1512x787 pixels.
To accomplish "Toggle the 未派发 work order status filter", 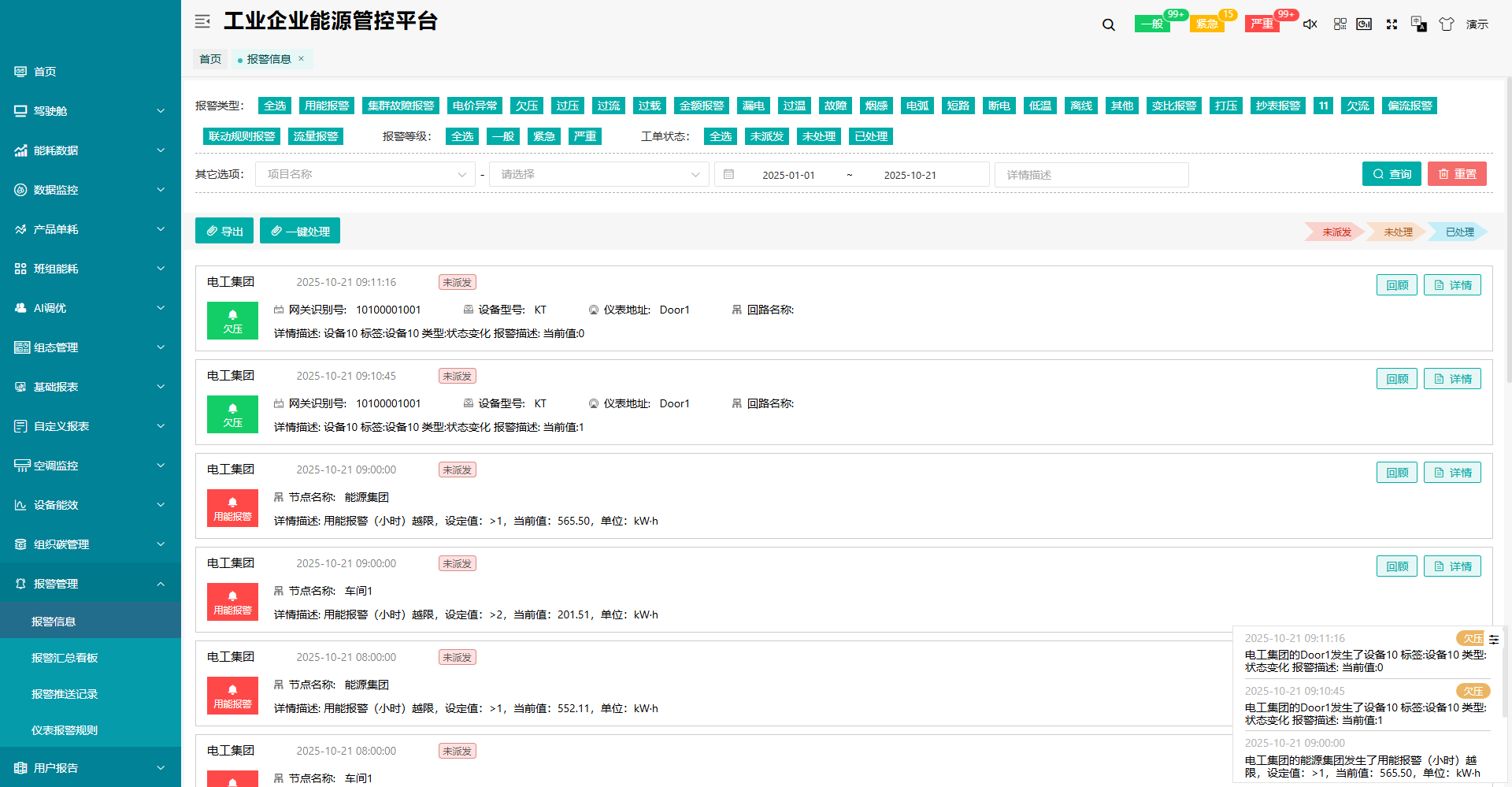I will tap(767, 136).
